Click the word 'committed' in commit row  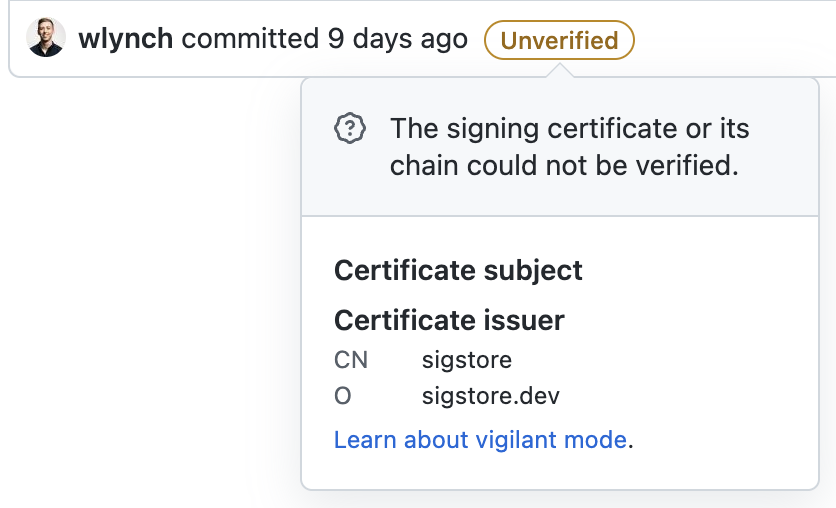pyautogui.click(x=250, y=39)
